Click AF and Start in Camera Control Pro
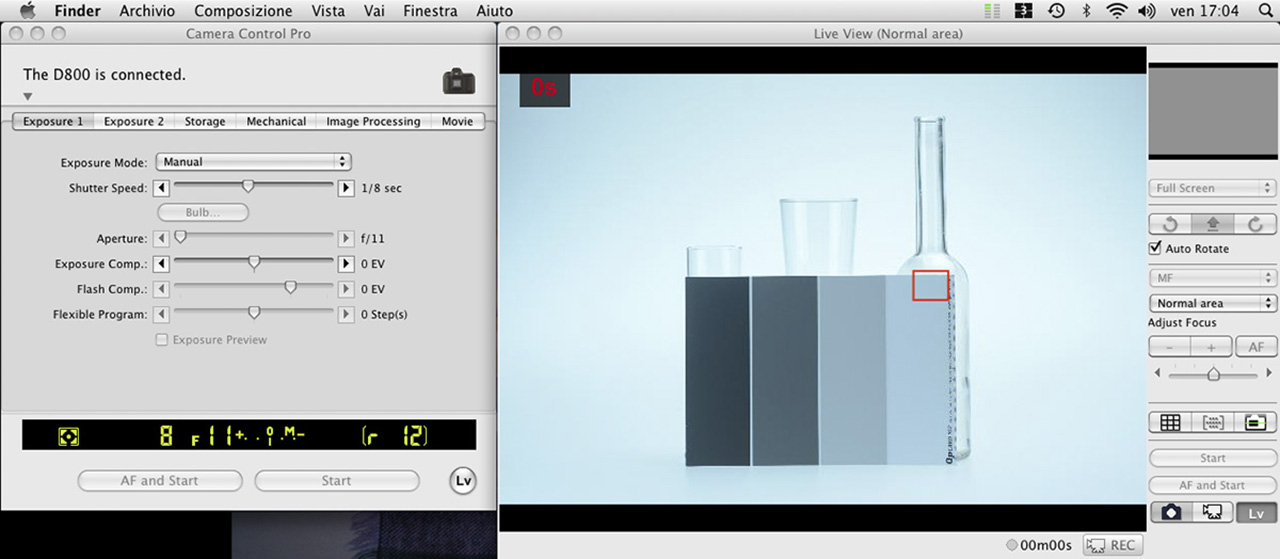1280x559 pixels. pos(160,481)
